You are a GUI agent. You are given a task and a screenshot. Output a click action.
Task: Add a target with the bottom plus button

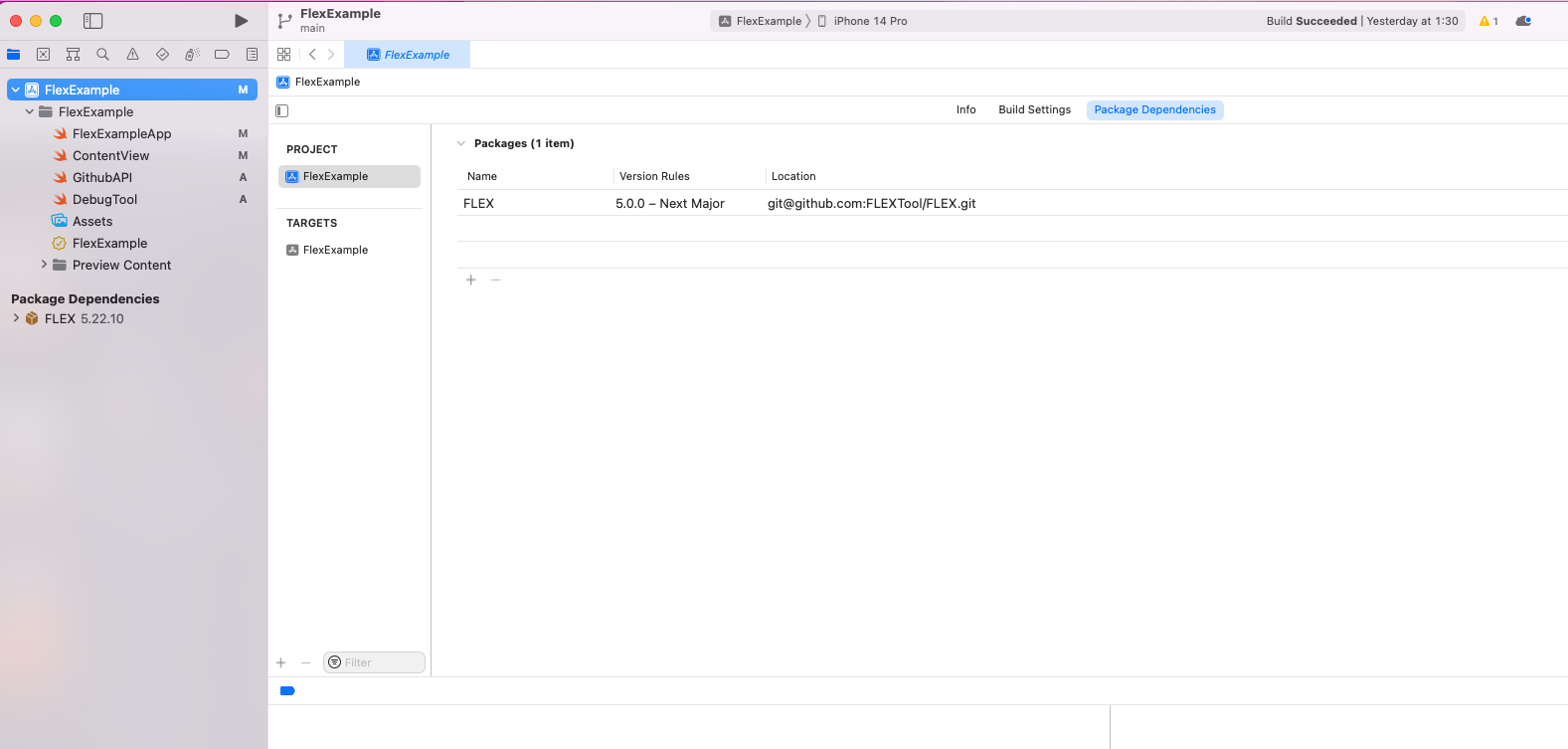pos(281,662)
